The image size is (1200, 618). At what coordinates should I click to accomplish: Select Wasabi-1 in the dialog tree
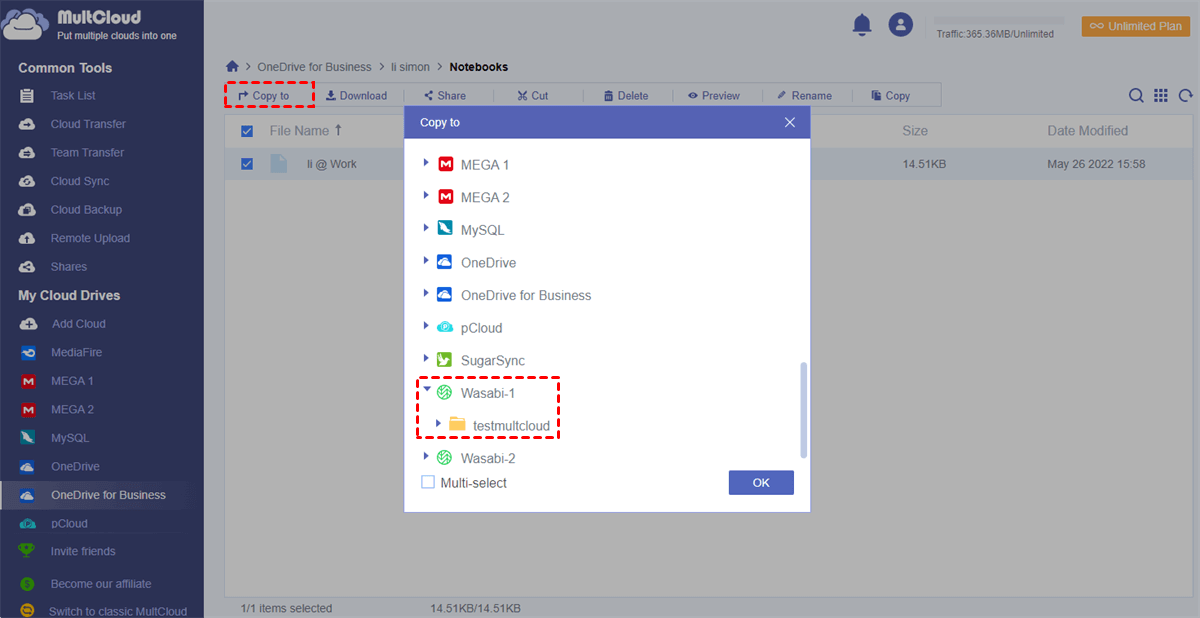487,393
